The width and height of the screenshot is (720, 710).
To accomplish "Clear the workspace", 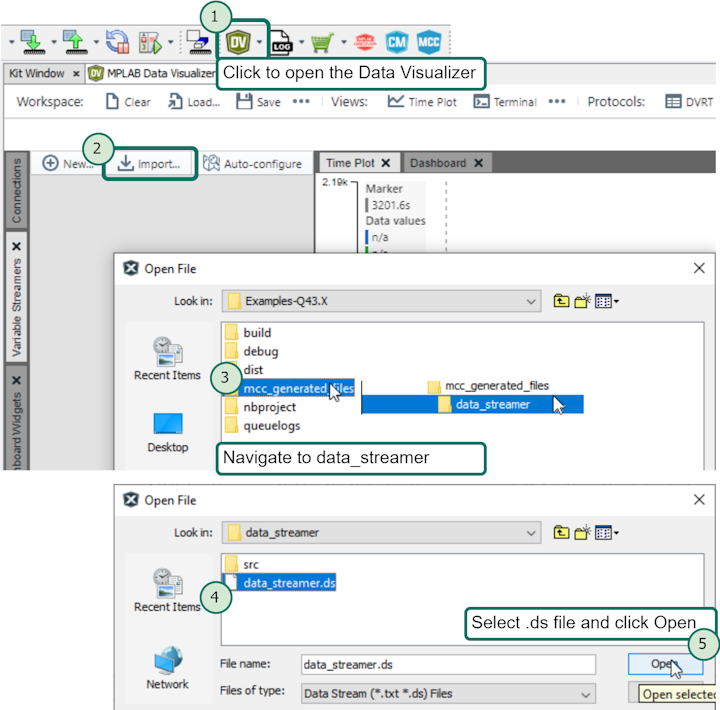I will click(x=128, y=101).
